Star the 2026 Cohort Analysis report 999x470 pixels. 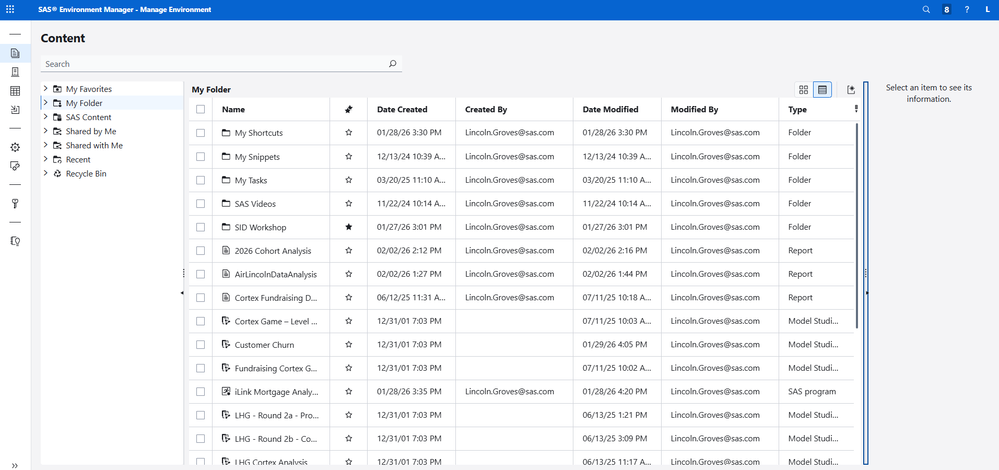(349, 251)
